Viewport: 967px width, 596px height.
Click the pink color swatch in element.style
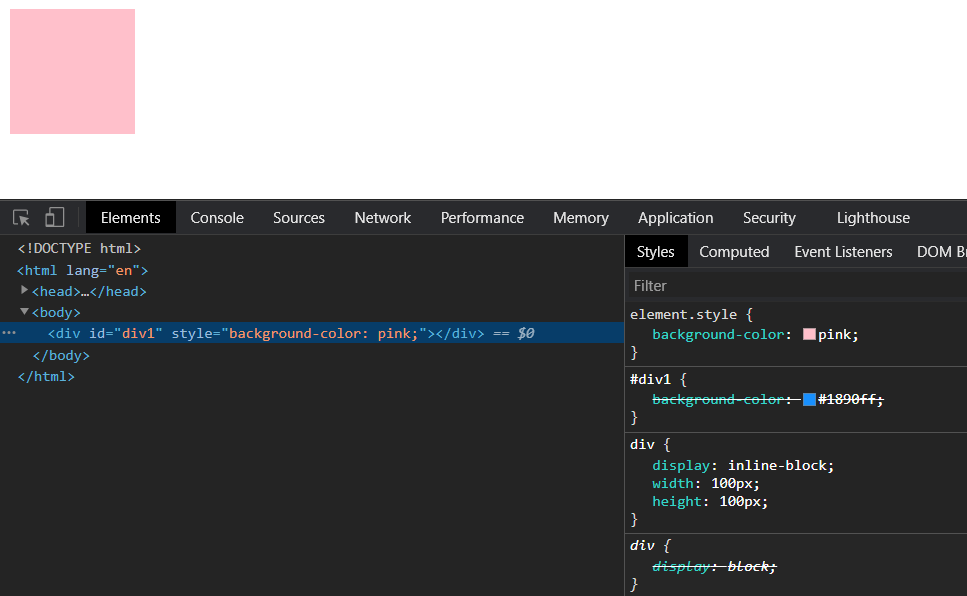(809, 335)
